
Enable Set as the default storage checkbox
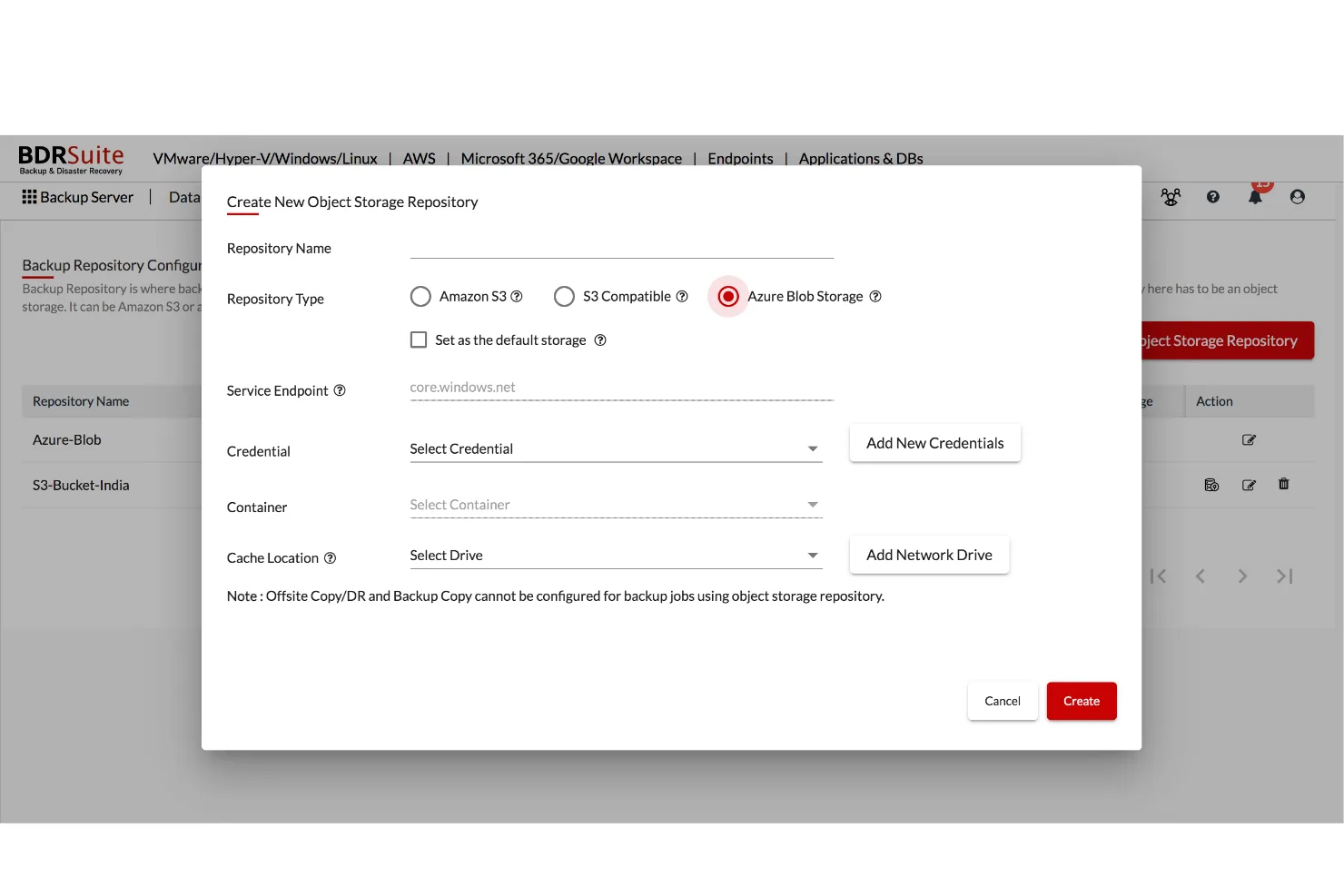(x=419, y=340)
